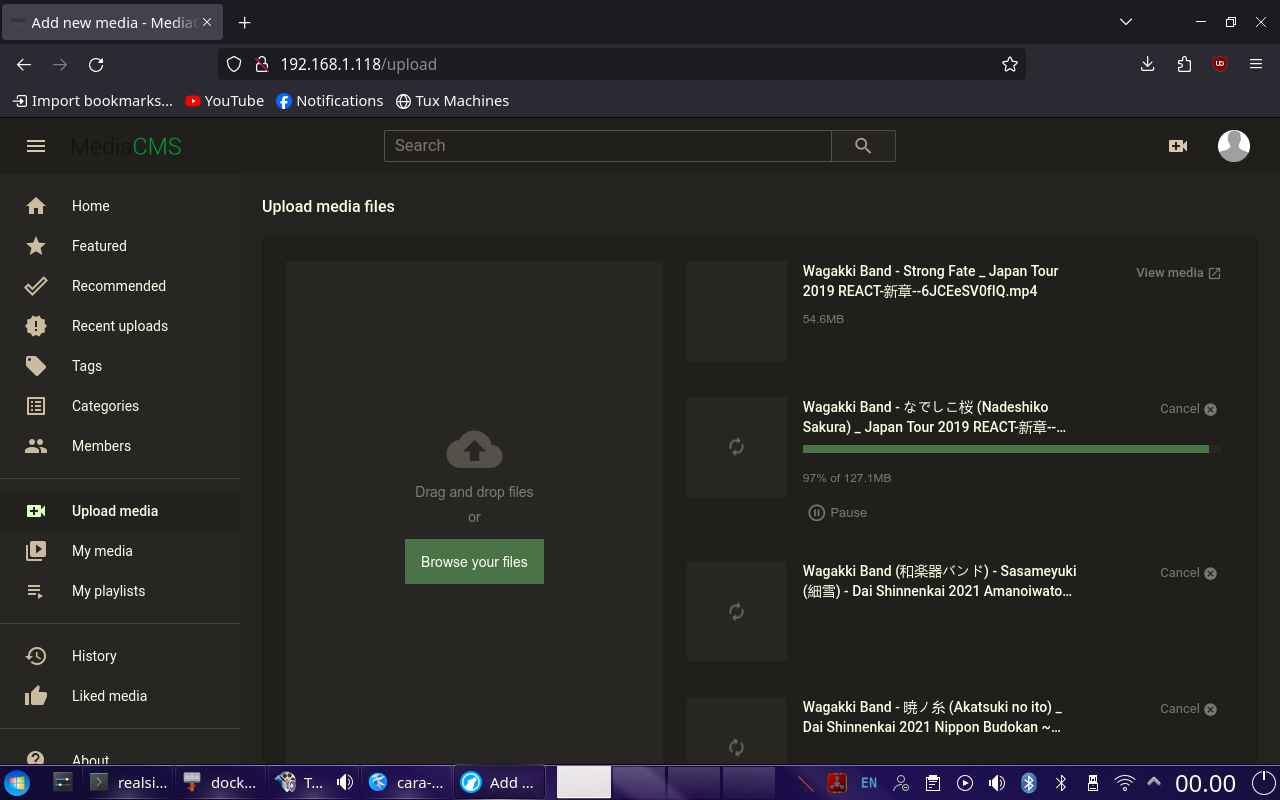Viewport: 1280px width, 800px height.
Task: Open History in sidebar
Action: [x=120, y=656]
